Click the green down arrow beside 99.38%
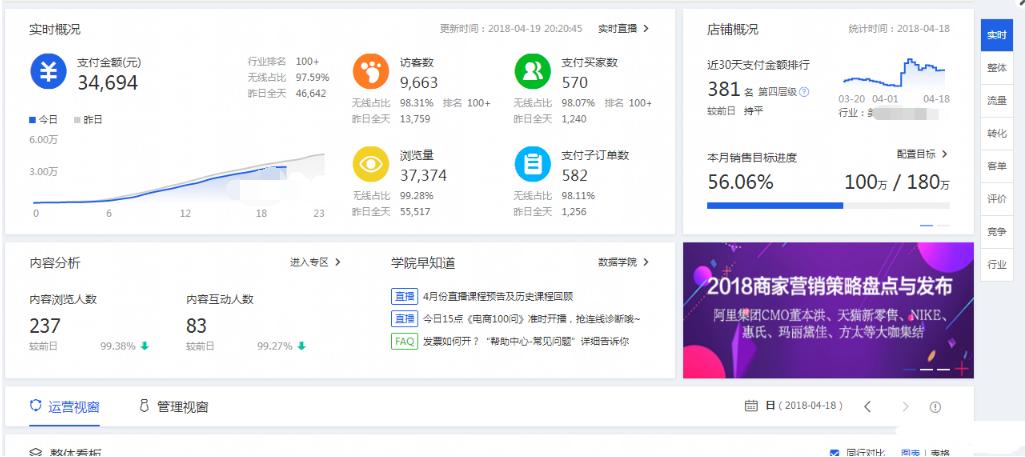This screenshot has width=1025, height=457. click(144, 346)
